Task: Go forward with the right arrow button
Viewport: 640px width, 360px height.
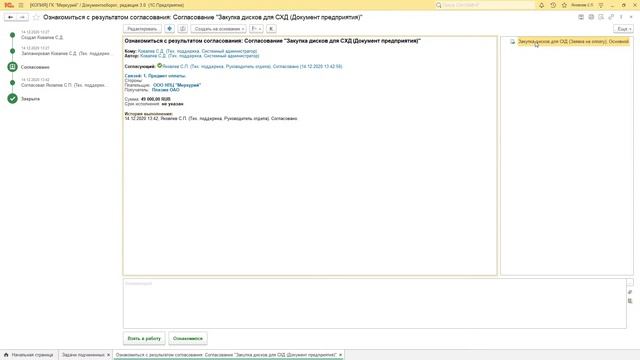Action: [x=22, y=17]
